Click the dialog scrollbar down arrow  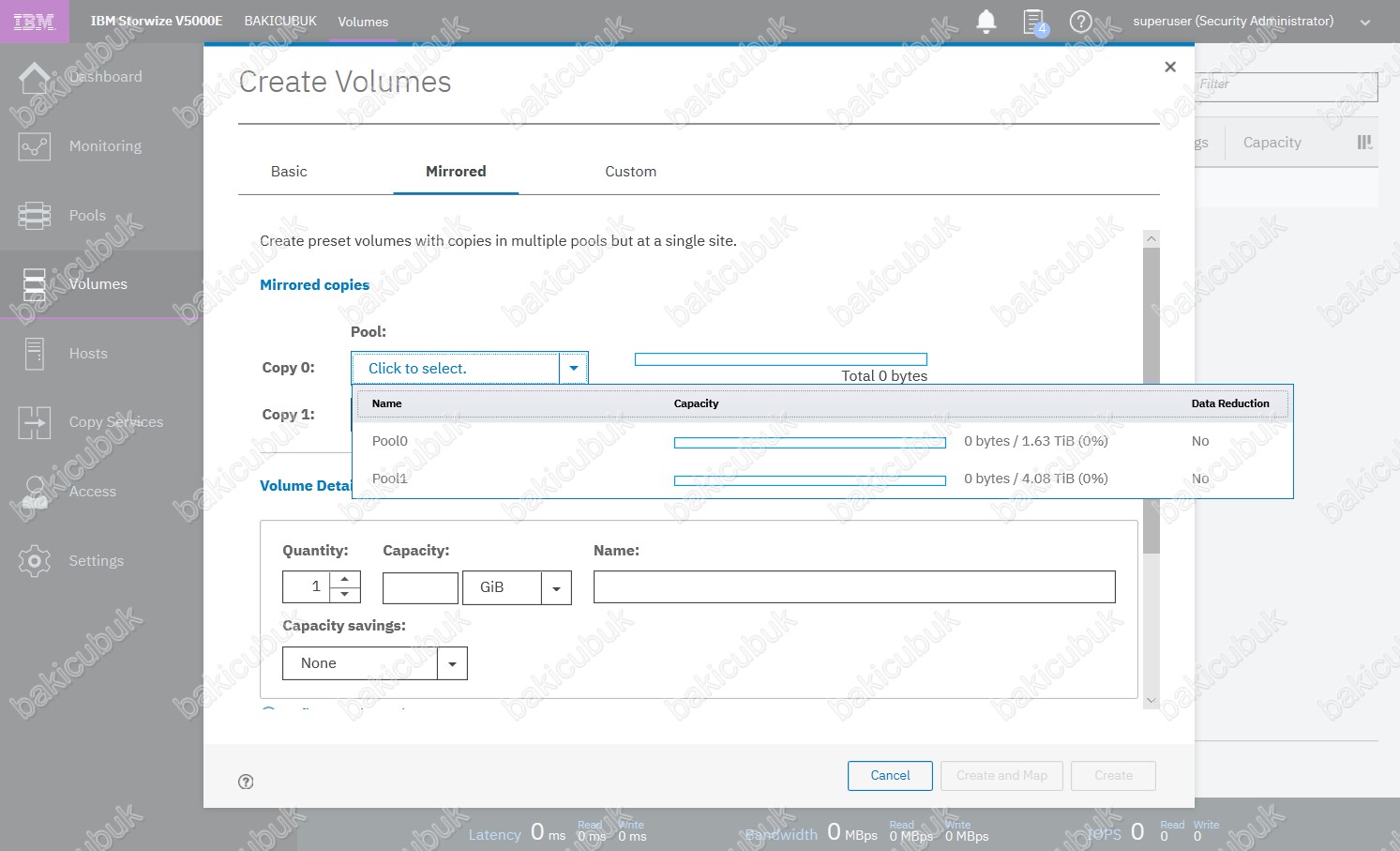point(1152,700)
